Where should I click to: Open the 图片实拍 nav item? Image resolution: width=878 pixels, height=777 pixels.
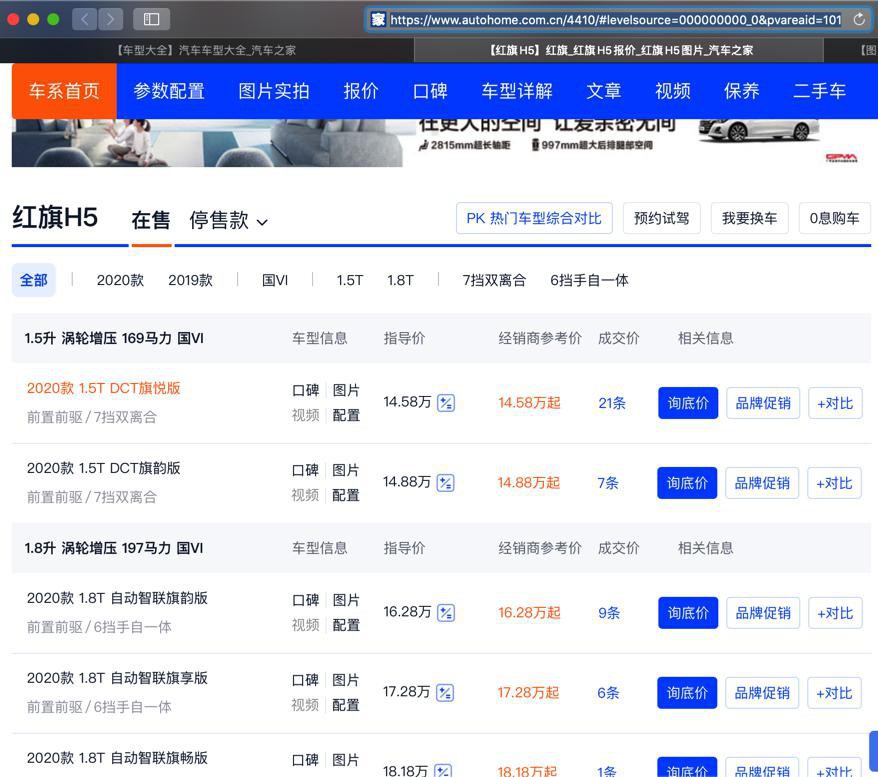tap(274, 91)
